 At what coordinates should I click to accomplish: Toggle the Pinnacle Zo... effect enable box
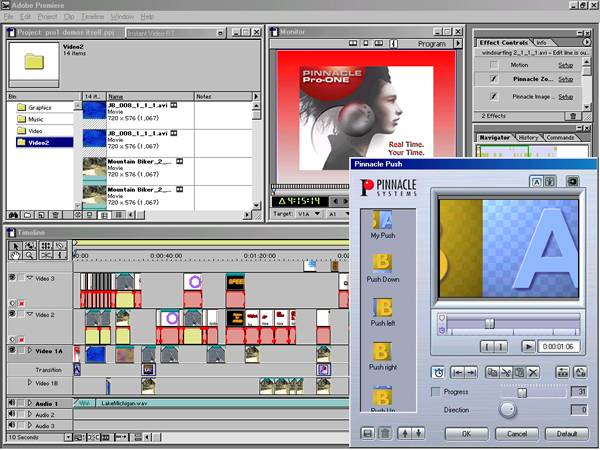[x=494, y=79]
